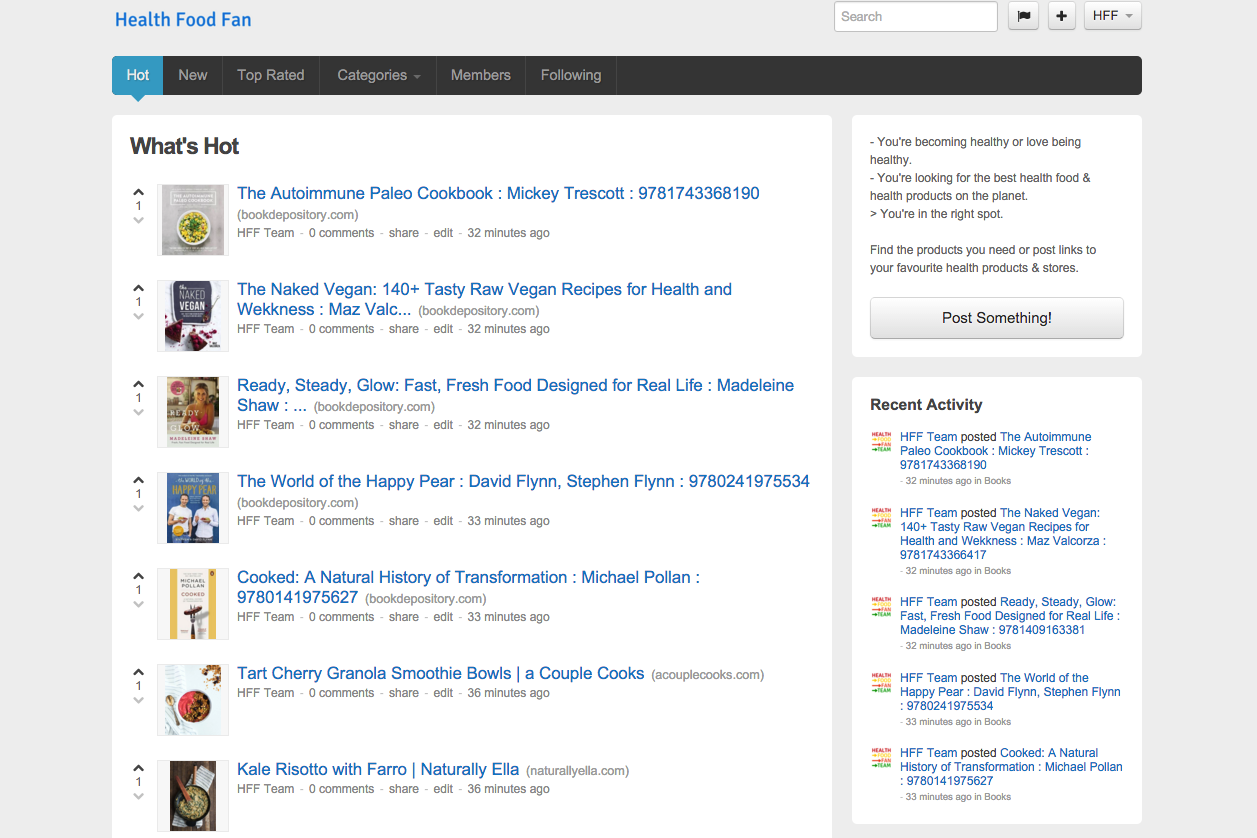Open Autoimmune Paleo Cookbook link in Recent Activity
Image resolution: width=1257 pixels, height=838 pixels.
[x=995, y=451]
